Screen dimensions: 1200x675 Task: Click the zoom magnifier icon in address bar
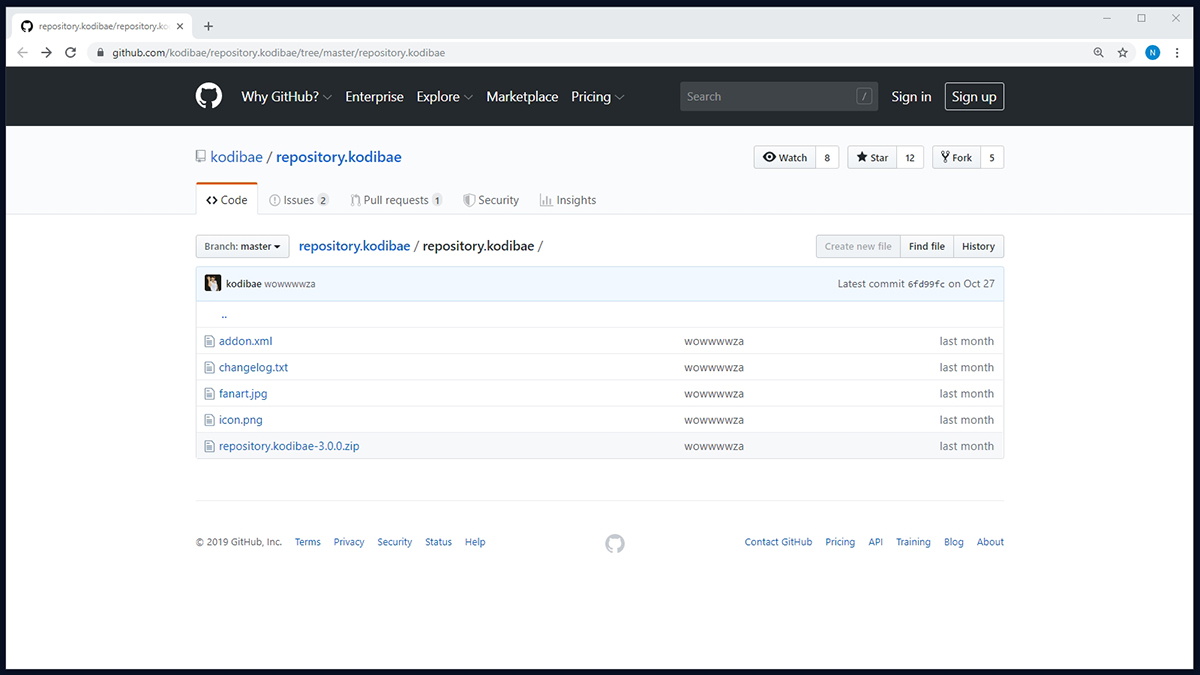(x=1099, y=53)
